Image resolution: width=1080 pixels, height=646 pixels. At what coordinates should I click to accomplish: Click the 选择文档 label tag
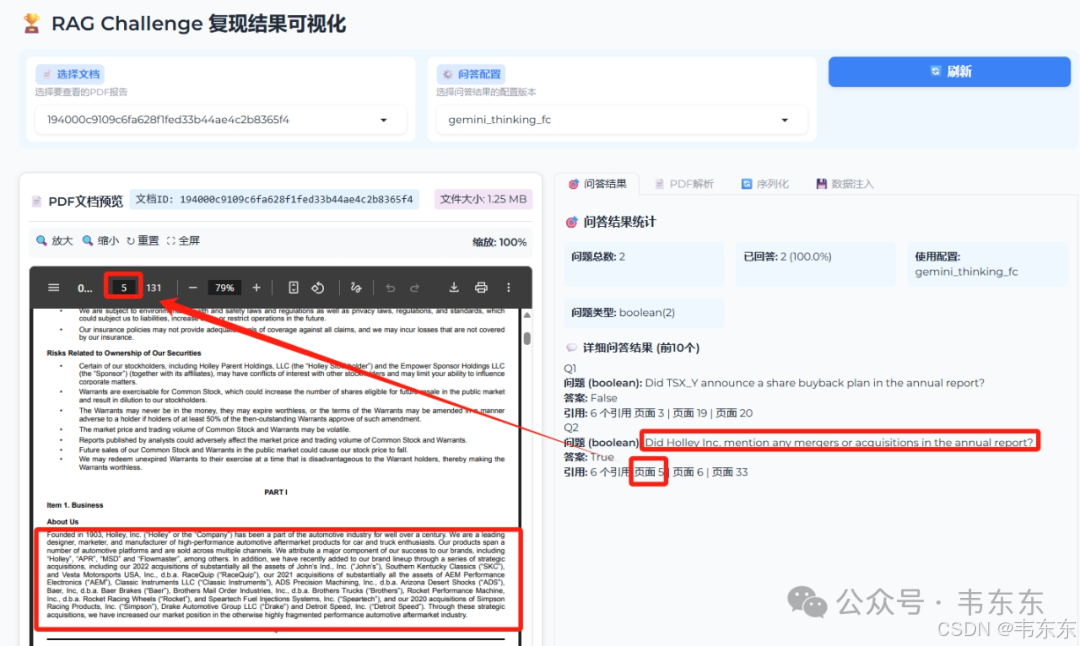pos(70,74)
